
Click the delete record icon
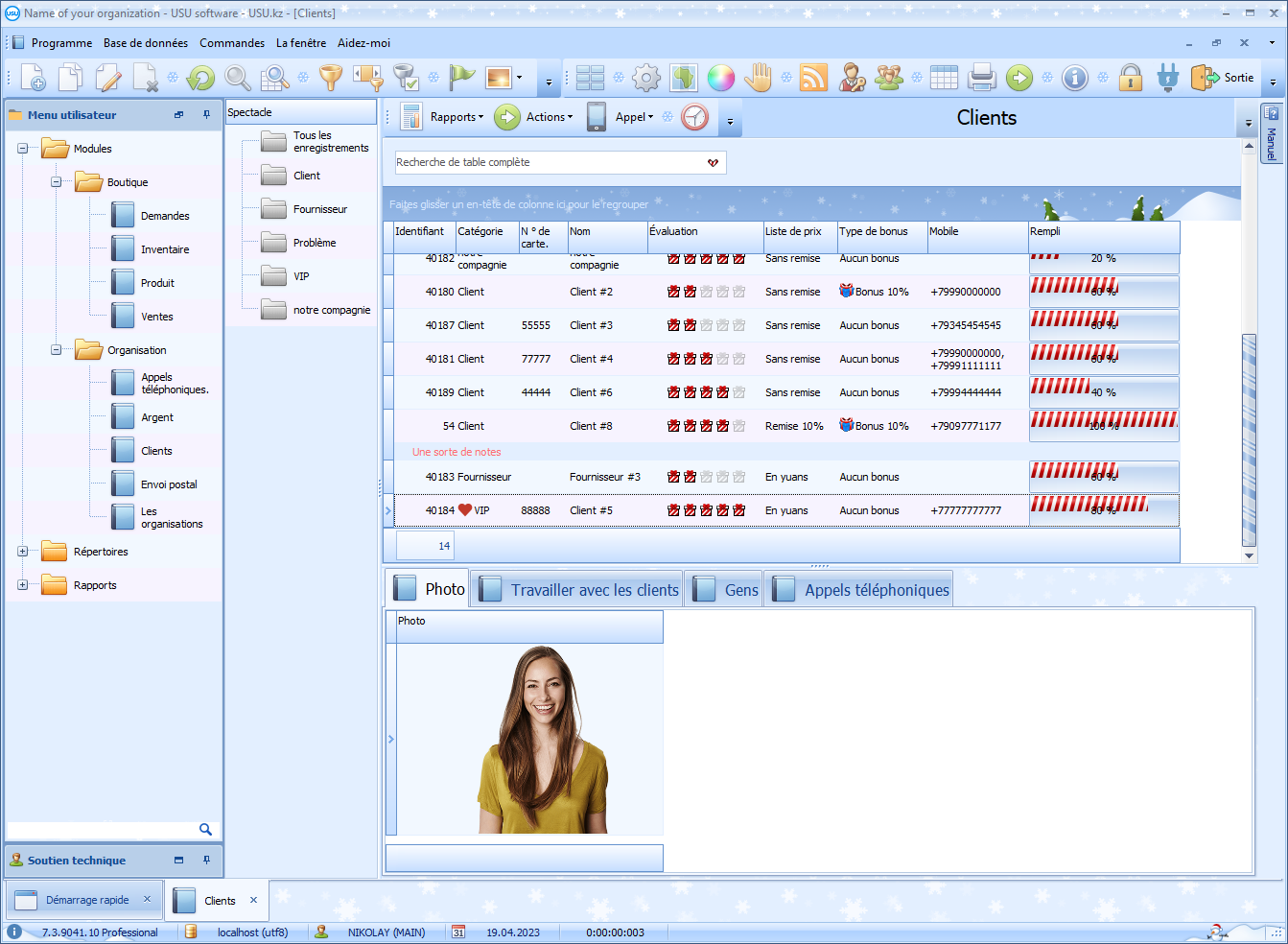[145, 78]
